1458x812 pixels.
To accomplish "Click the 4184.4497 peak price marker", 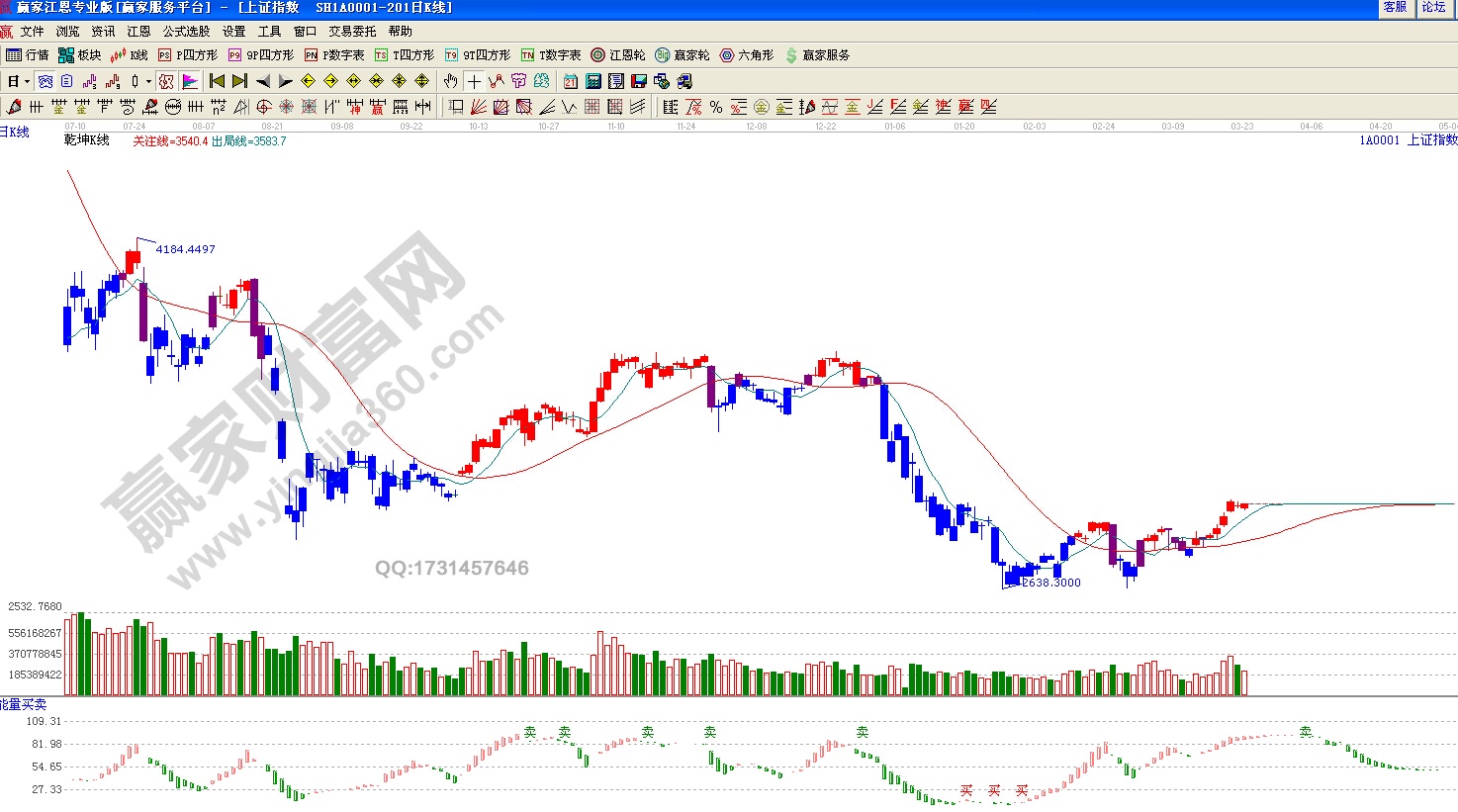I will click(185, 249).
